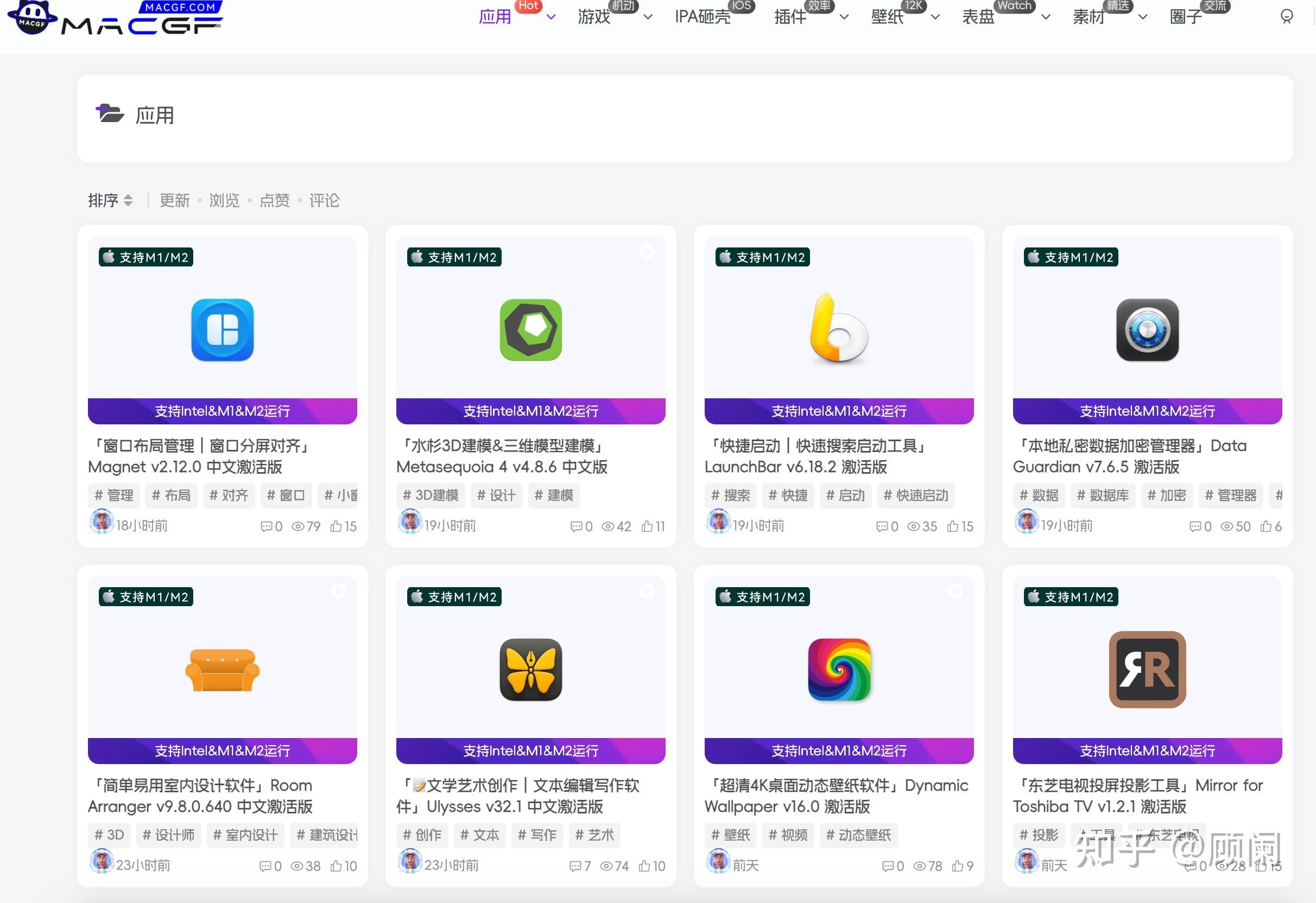The image size is (1316, 903).
Task: Open the Mirror for Toshiba TV icon
Action: [1147, 670]
